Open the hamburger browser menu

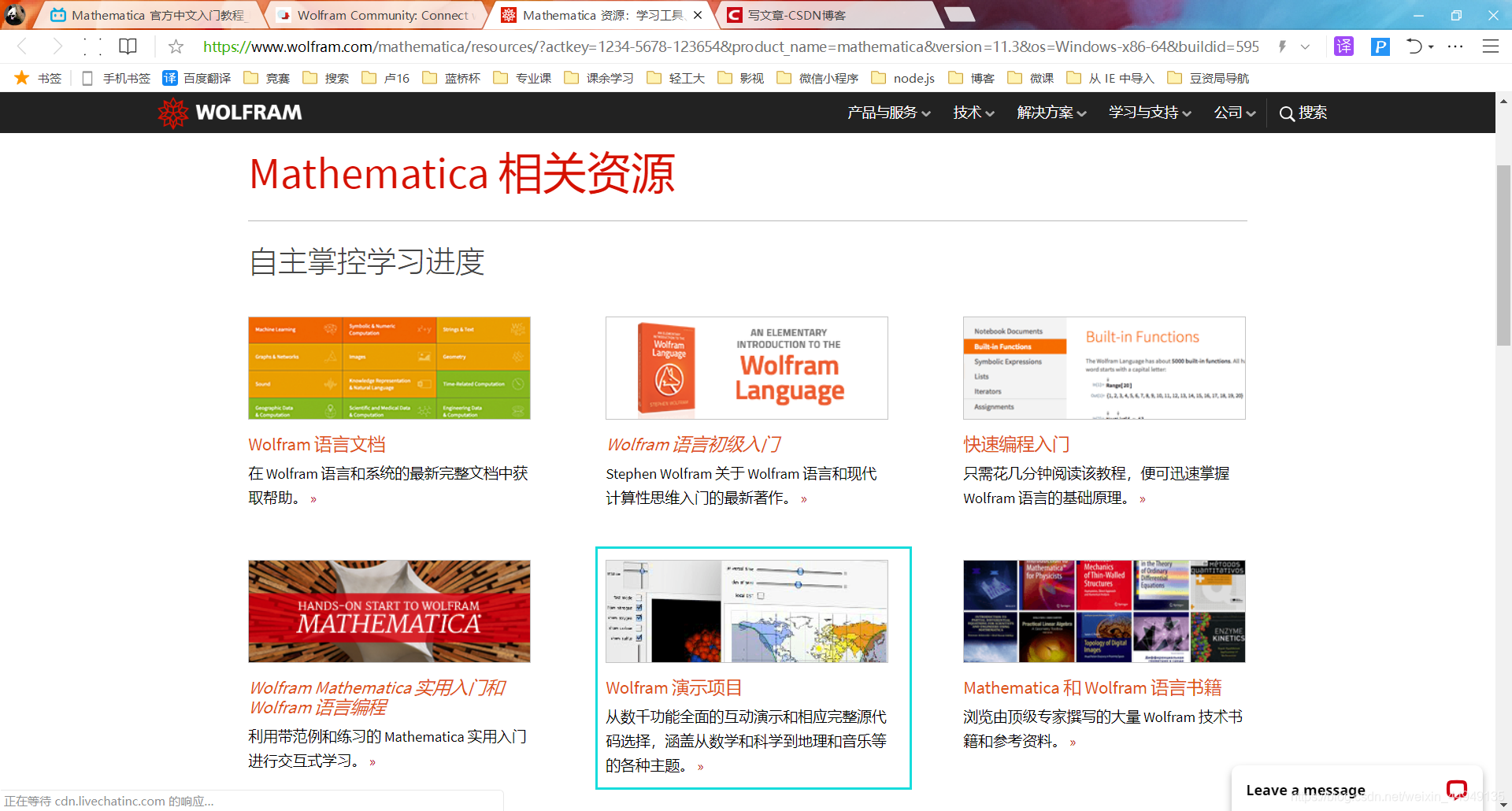[x=1491, y=46]
